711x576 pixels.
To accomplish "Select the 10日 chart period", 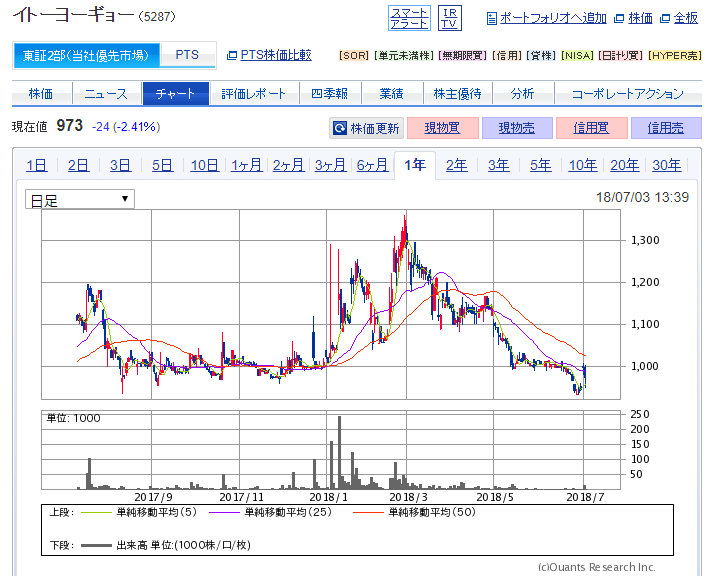I will point(205,165).
